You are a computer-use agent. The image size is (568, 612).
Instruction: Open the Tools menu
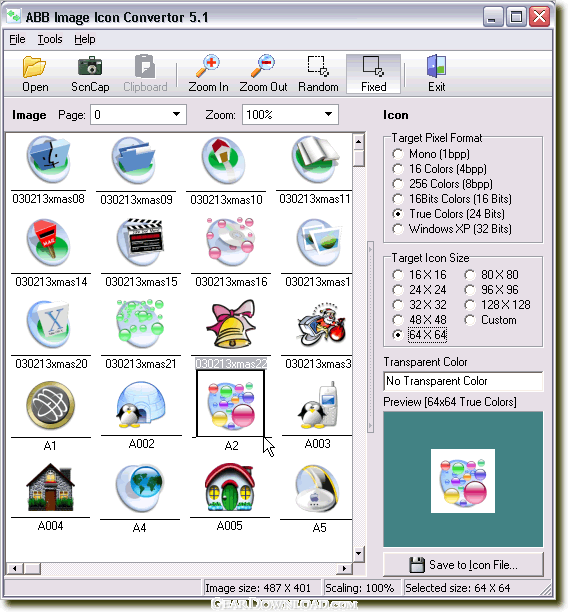click(50, 39)
